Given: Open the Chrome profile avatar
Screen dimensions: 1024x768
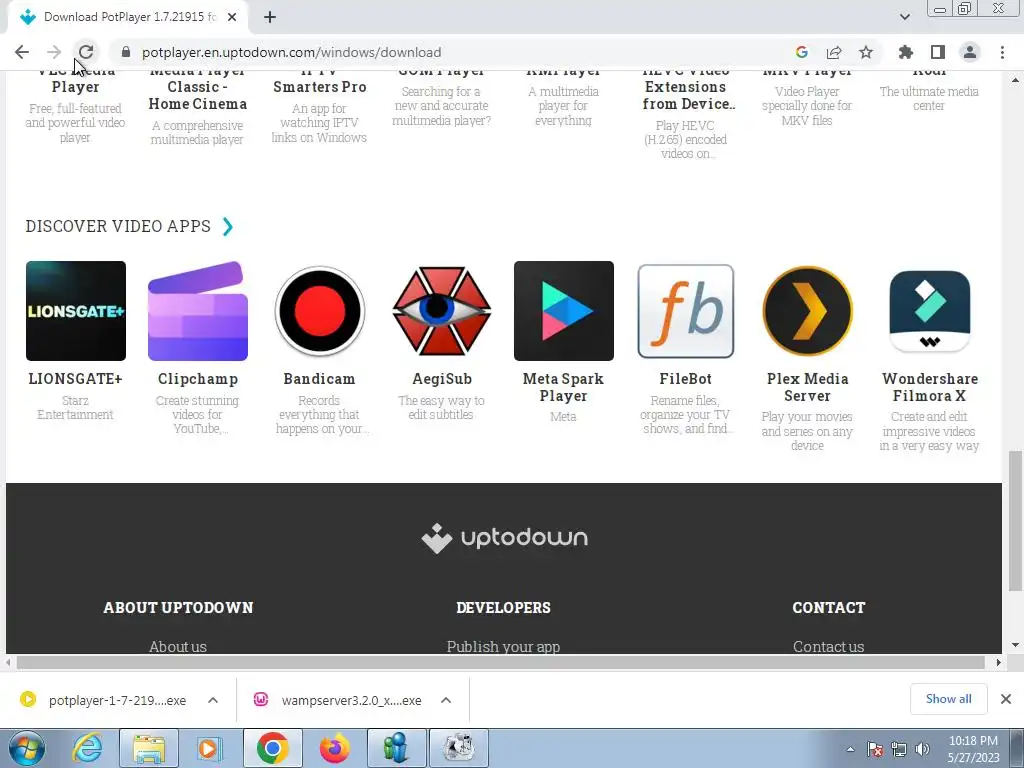Looking at the screenshot, I should click(970, 52).
